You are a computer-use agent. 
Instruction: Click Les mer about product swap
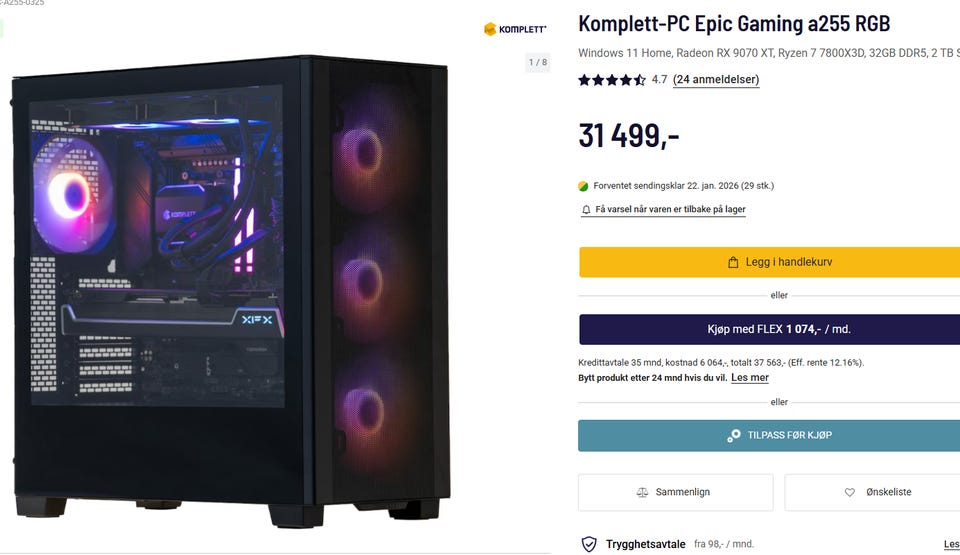click(x=750, y=378)
